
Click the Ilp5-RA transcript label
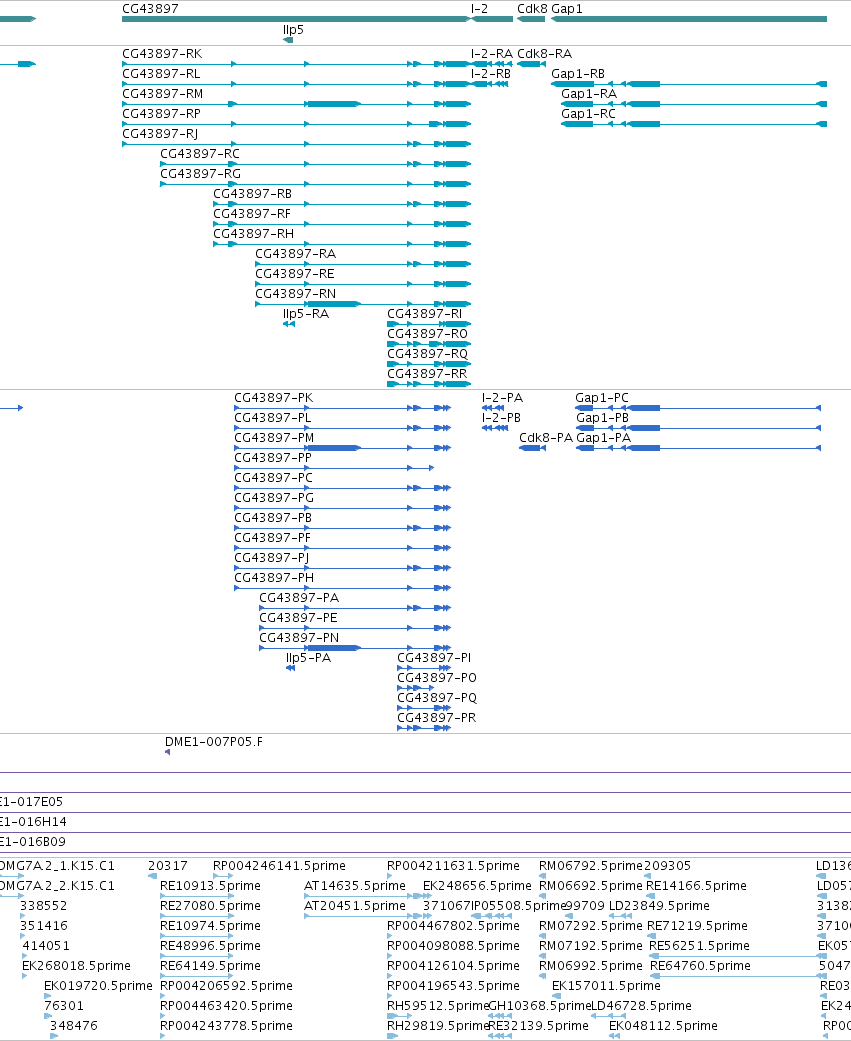(x=306, y=313)
